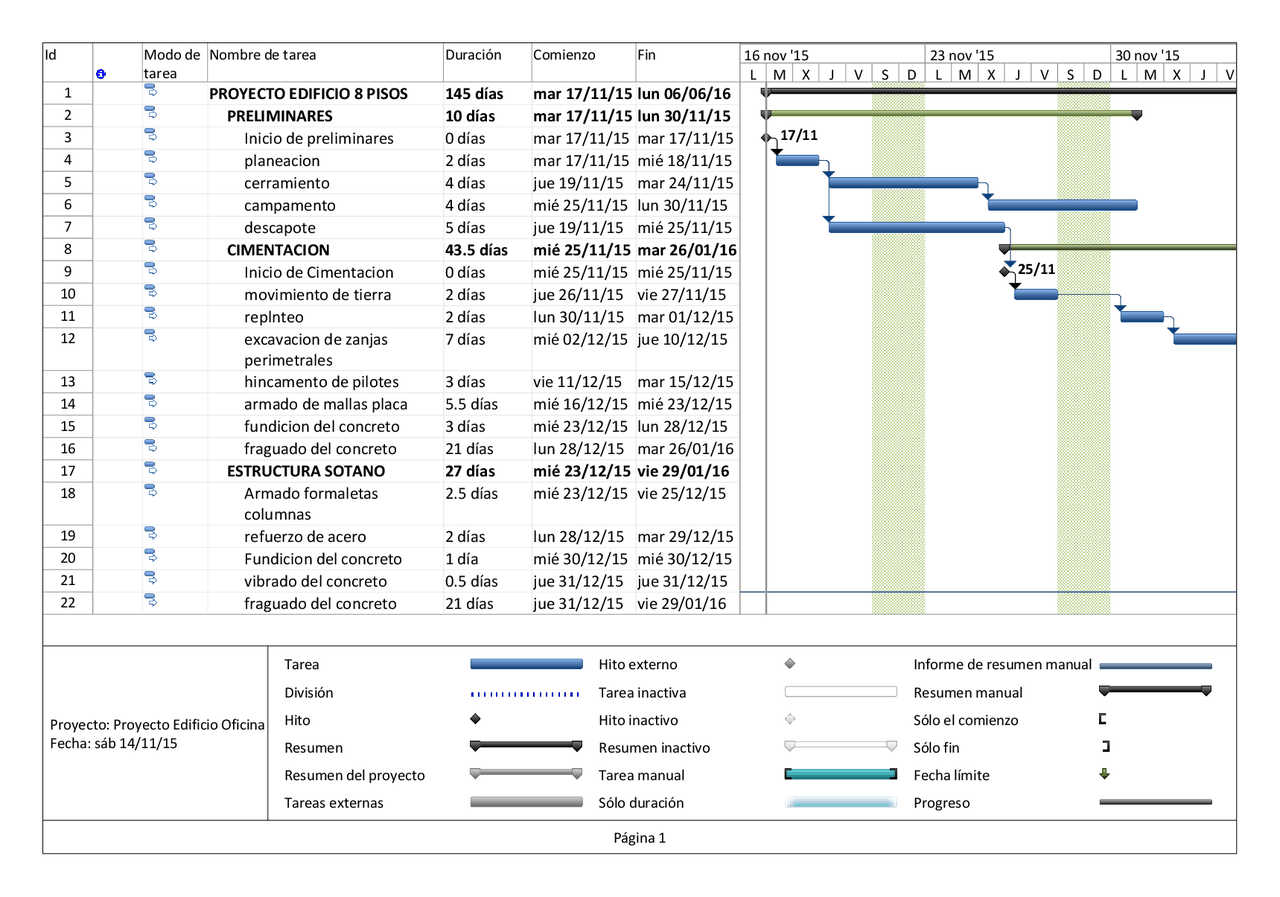Select the Hito diamond symbol in the legend
Screen dimensions: 1280x897
click(x=474, y=718)
